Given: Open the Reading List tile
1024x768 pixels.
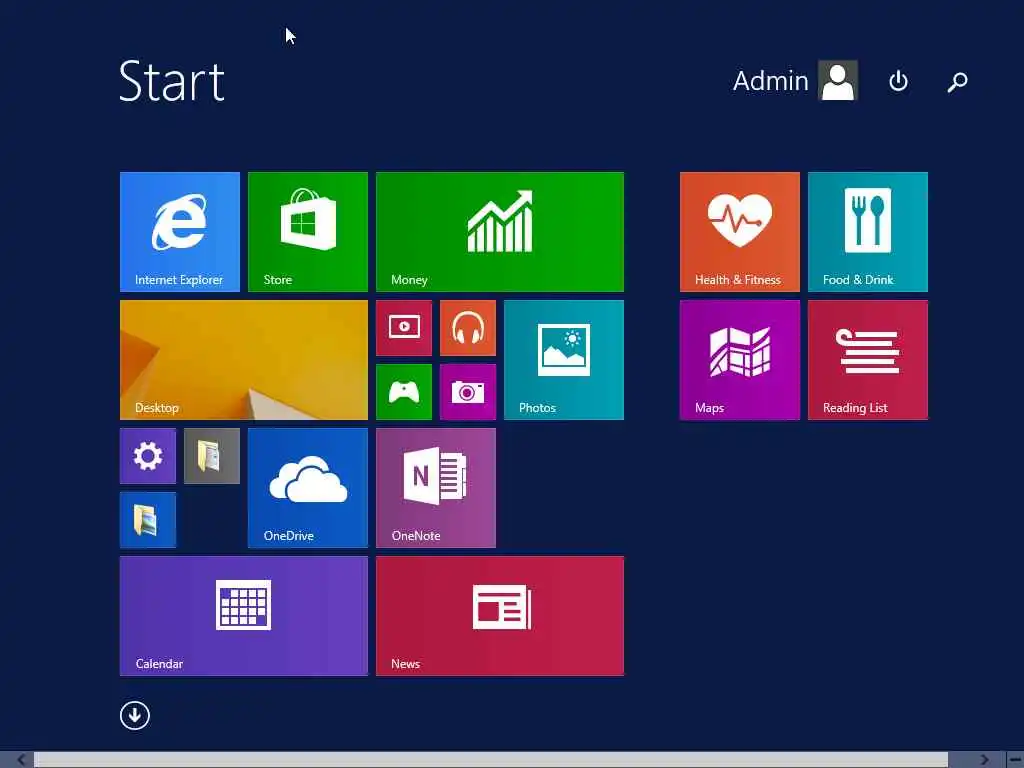Looking at the screenshot, I should click(x=867, y=360).
